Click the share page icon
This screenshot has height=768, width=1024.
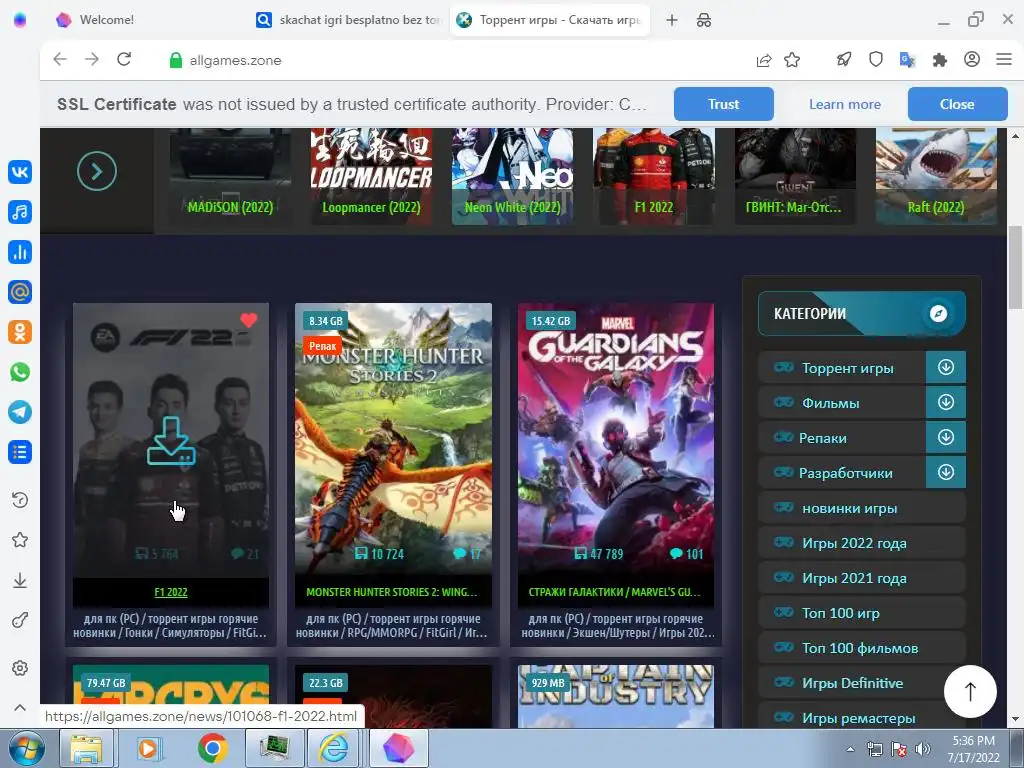(x=763, y=60)
